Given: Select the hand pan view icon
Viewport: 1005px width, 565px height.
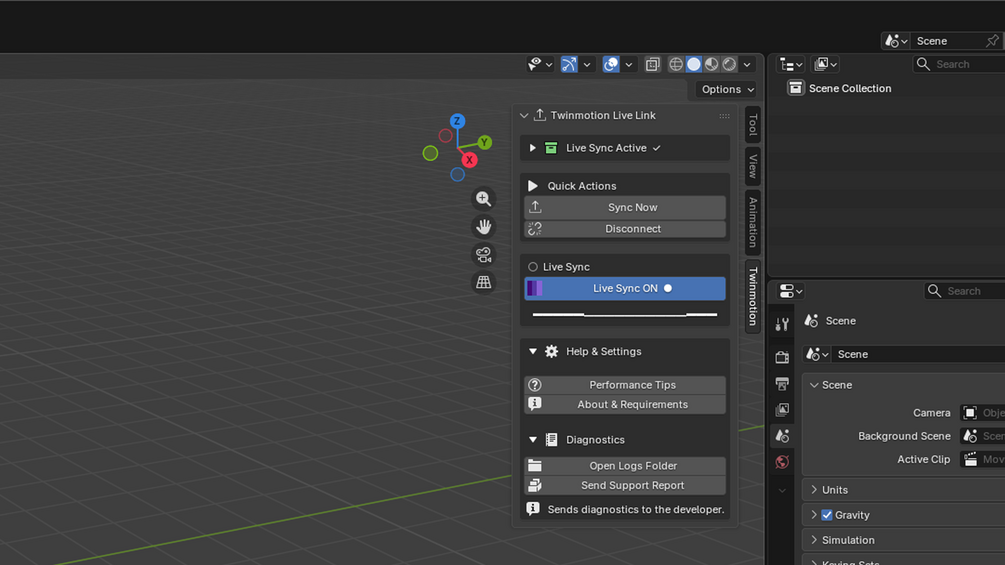Looking at the screenshot, I should [483, 227].
